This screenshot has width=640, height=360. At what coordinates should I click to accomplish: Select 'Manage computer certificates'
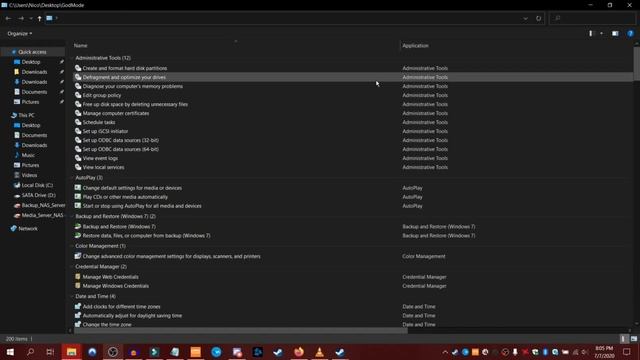(116, 113)
